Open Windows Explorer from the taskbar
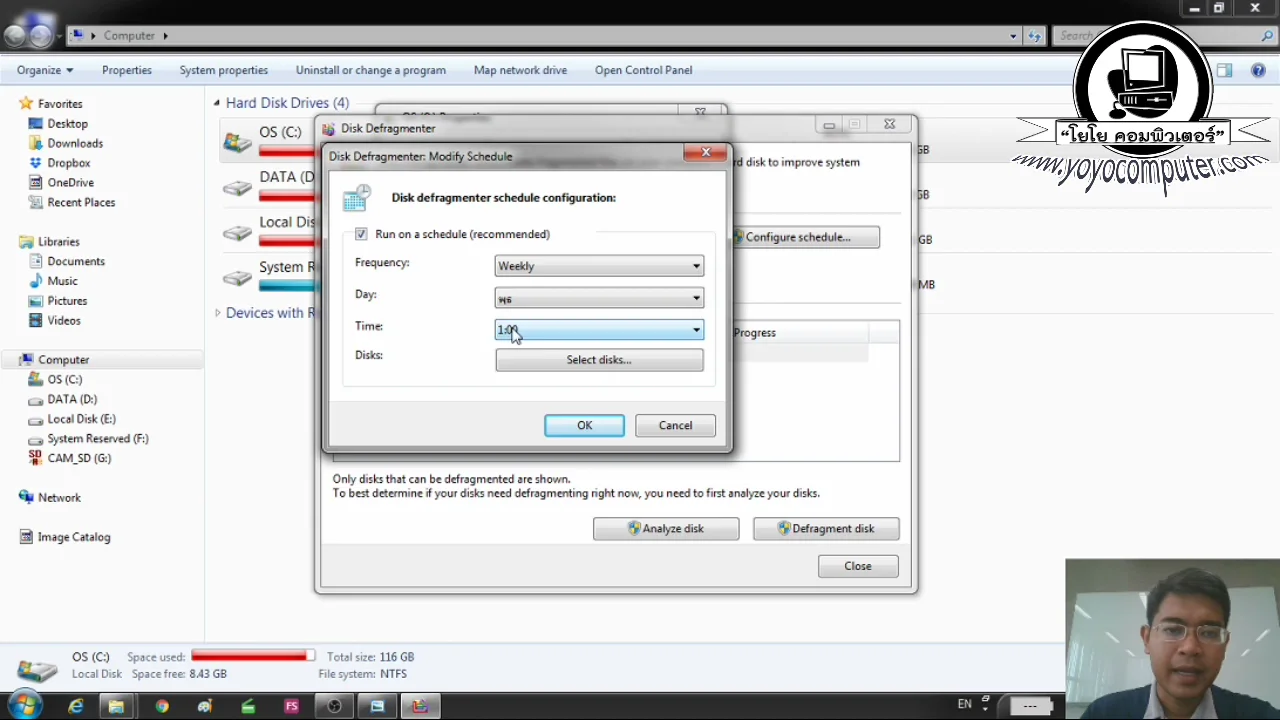The width and height of the screenshot is (1280, 720). click(116, 706)
